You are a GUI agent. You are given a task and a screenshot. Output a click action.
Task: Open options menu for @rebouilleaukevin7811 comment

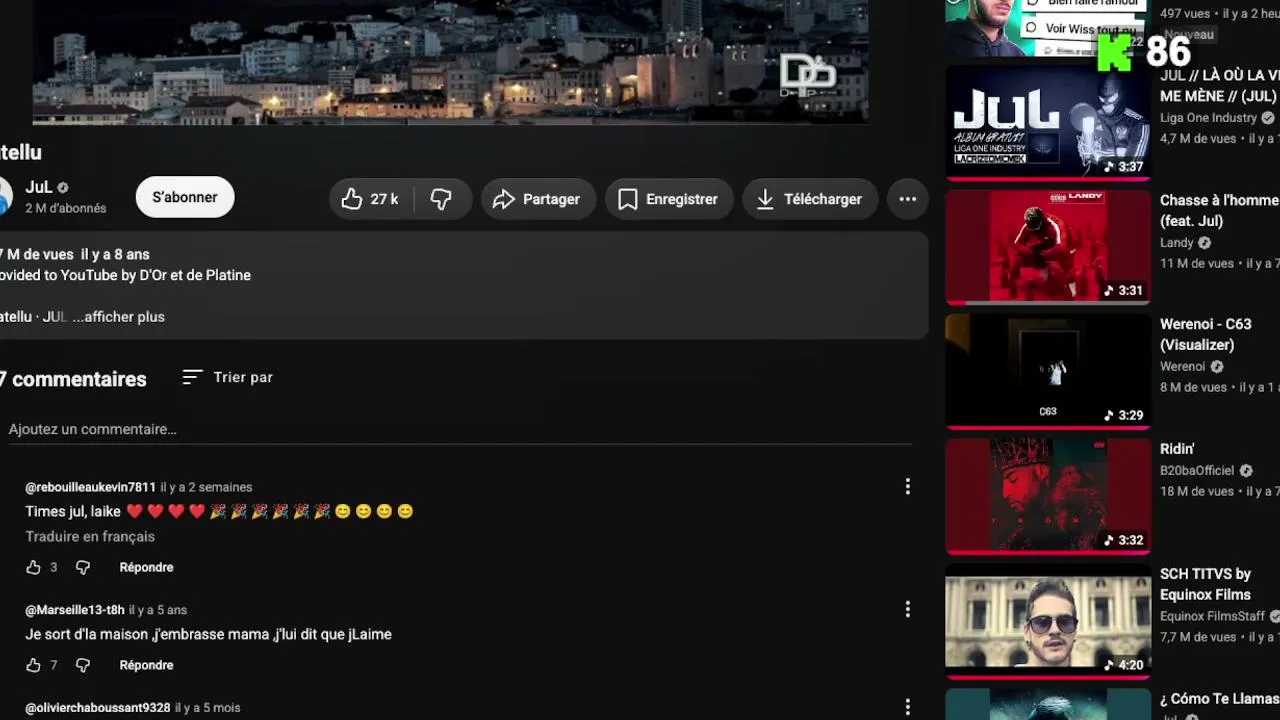(x=908, y=487)
